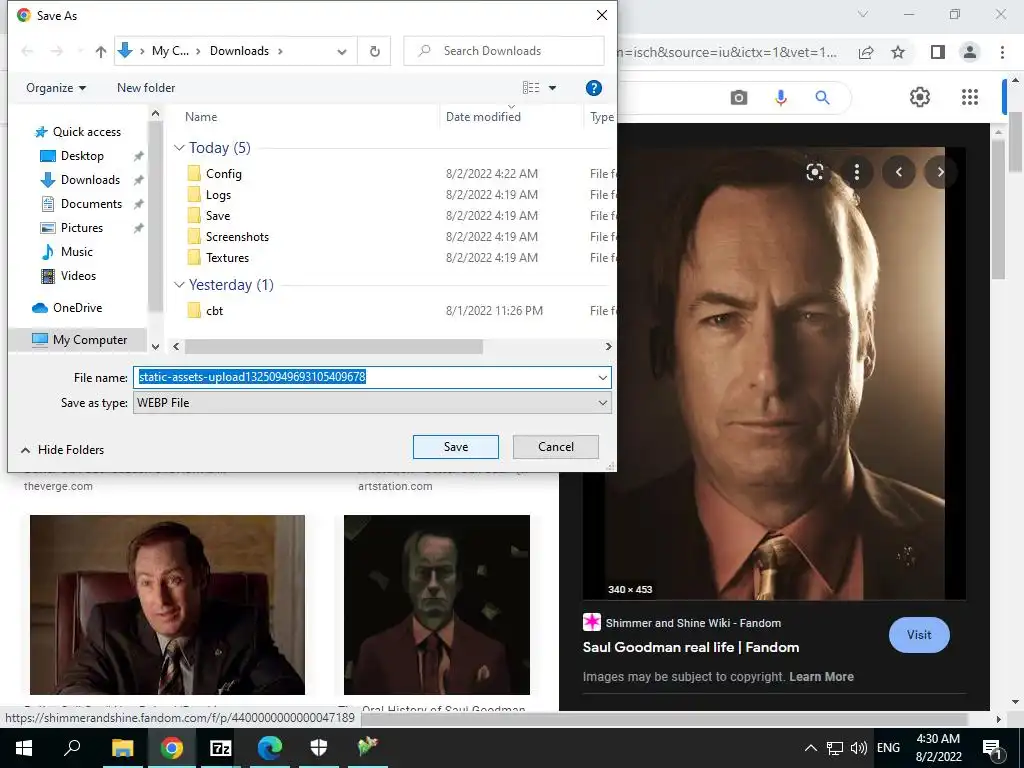Open the File name dropdown arrow
The image size is (1024, 768).
coord(602,377)
